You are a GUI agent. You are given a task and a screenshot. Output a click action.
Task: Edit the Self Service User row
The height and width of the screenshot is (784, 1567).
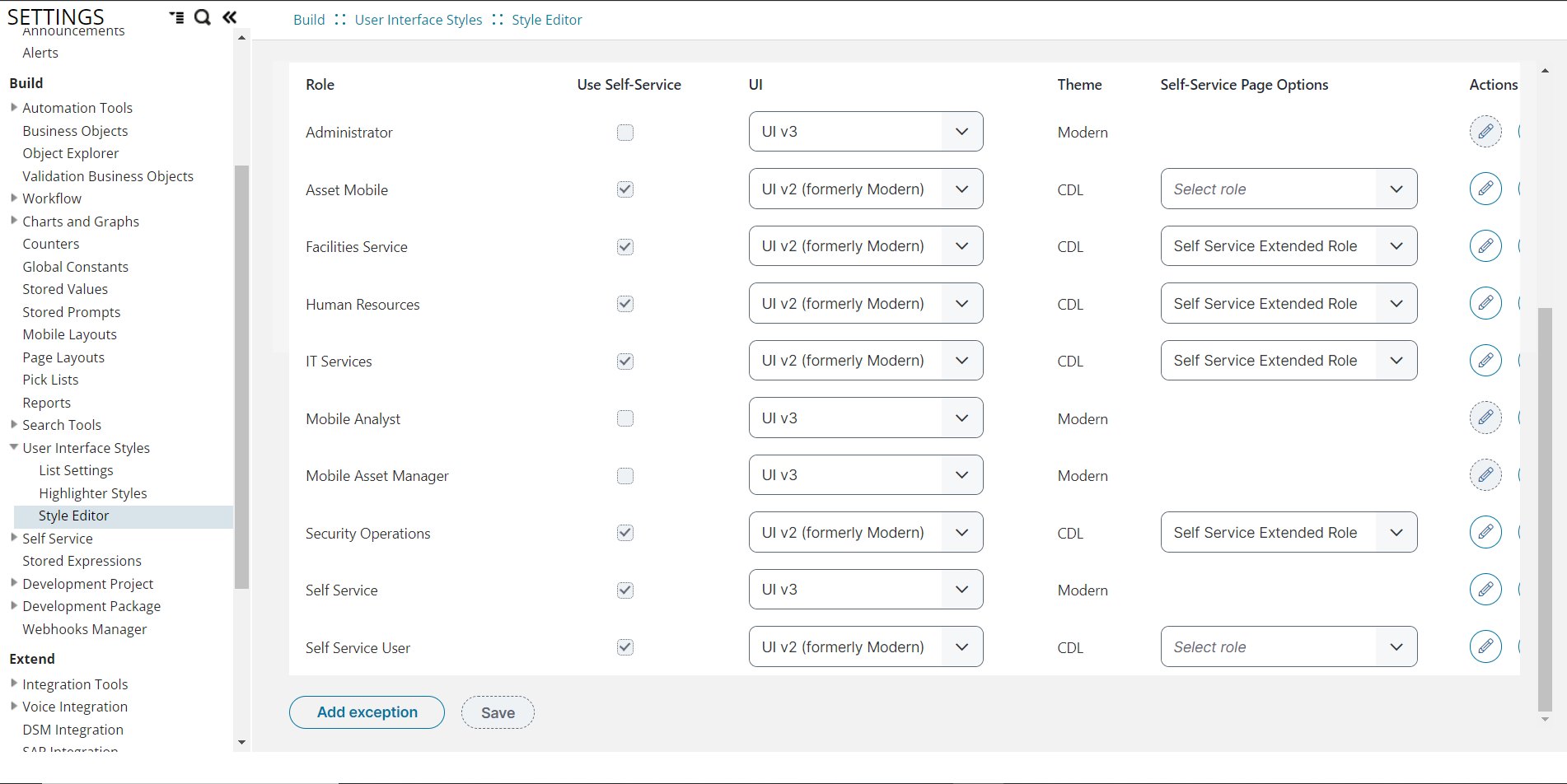coord(1485,646)
